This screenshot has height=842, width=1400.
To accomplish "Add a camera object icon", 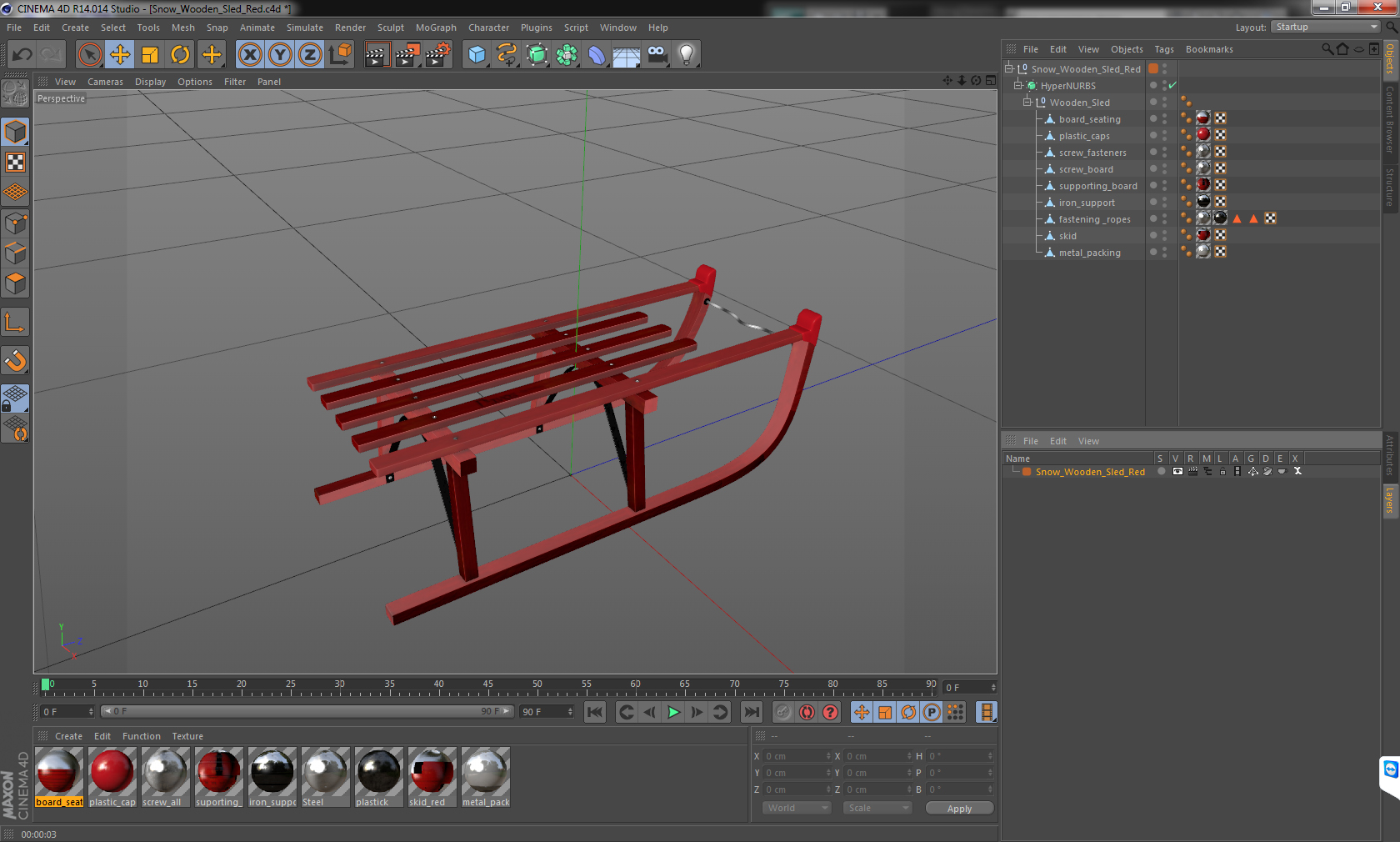I will tap(657, 55).
